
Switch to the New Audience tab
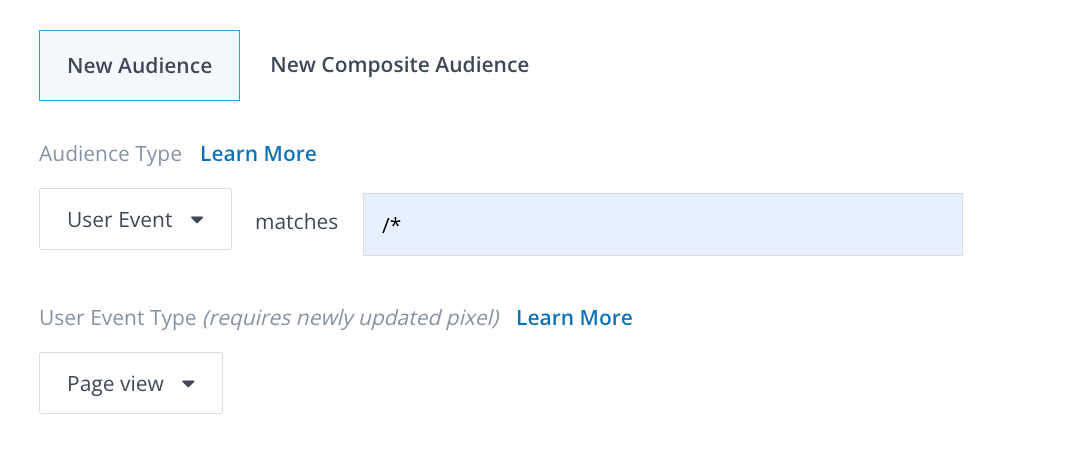click(x=139, y=66)
